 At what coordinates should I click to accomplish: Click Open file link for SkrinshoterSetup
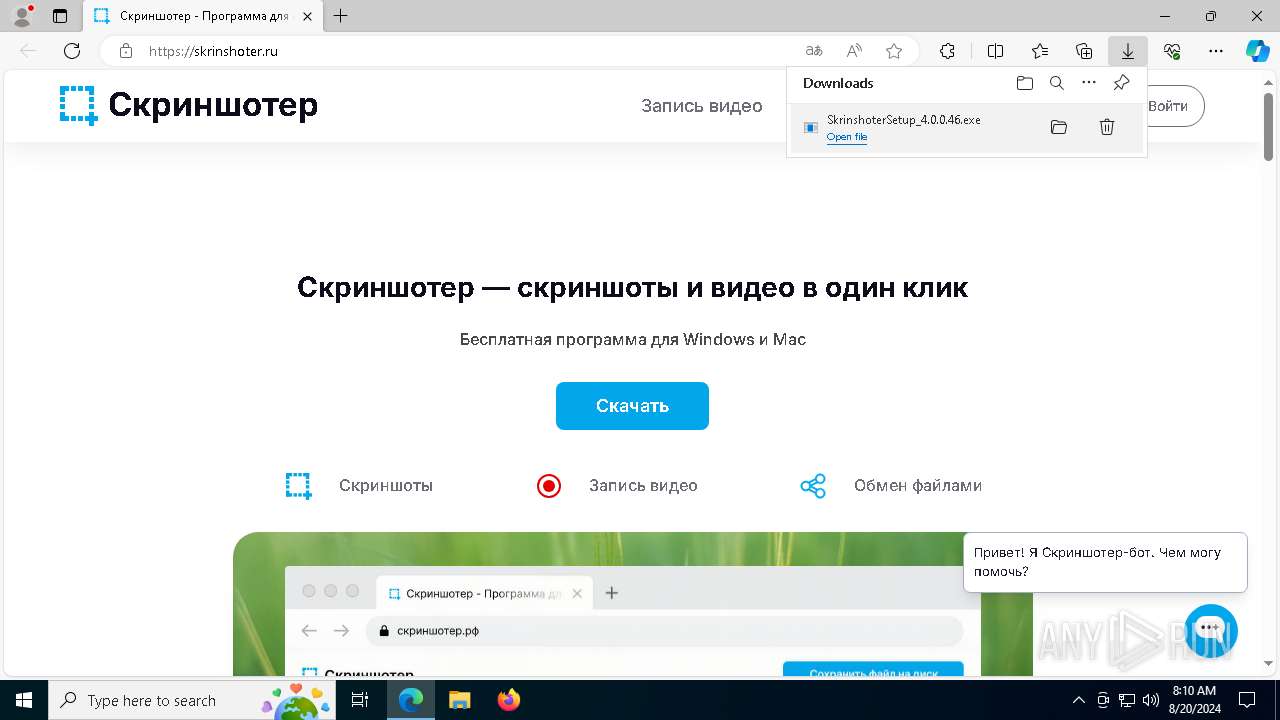pos(847,137)
